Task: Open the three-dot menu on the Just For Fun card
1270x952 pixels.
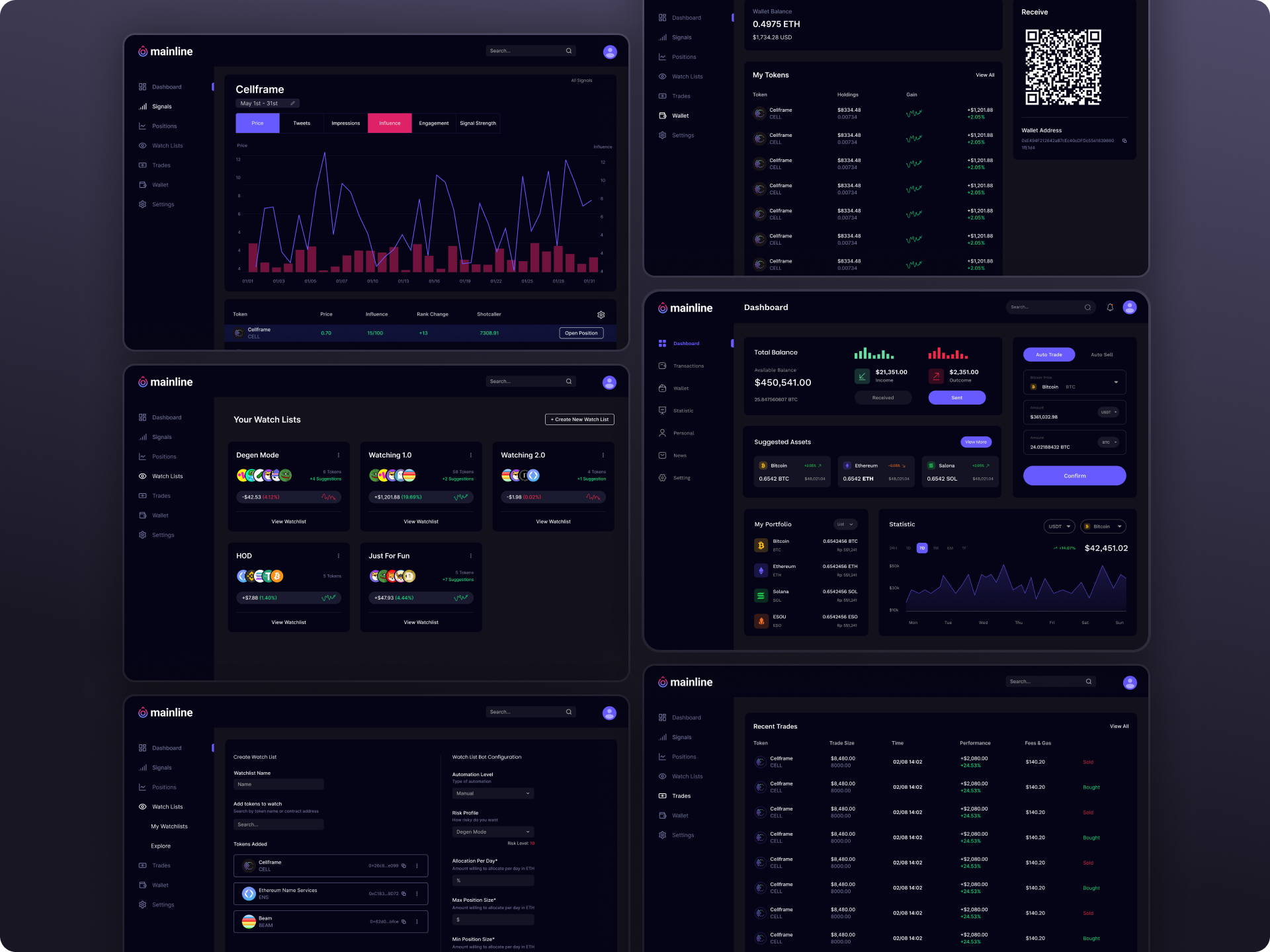Action: [x=471, y=556]
